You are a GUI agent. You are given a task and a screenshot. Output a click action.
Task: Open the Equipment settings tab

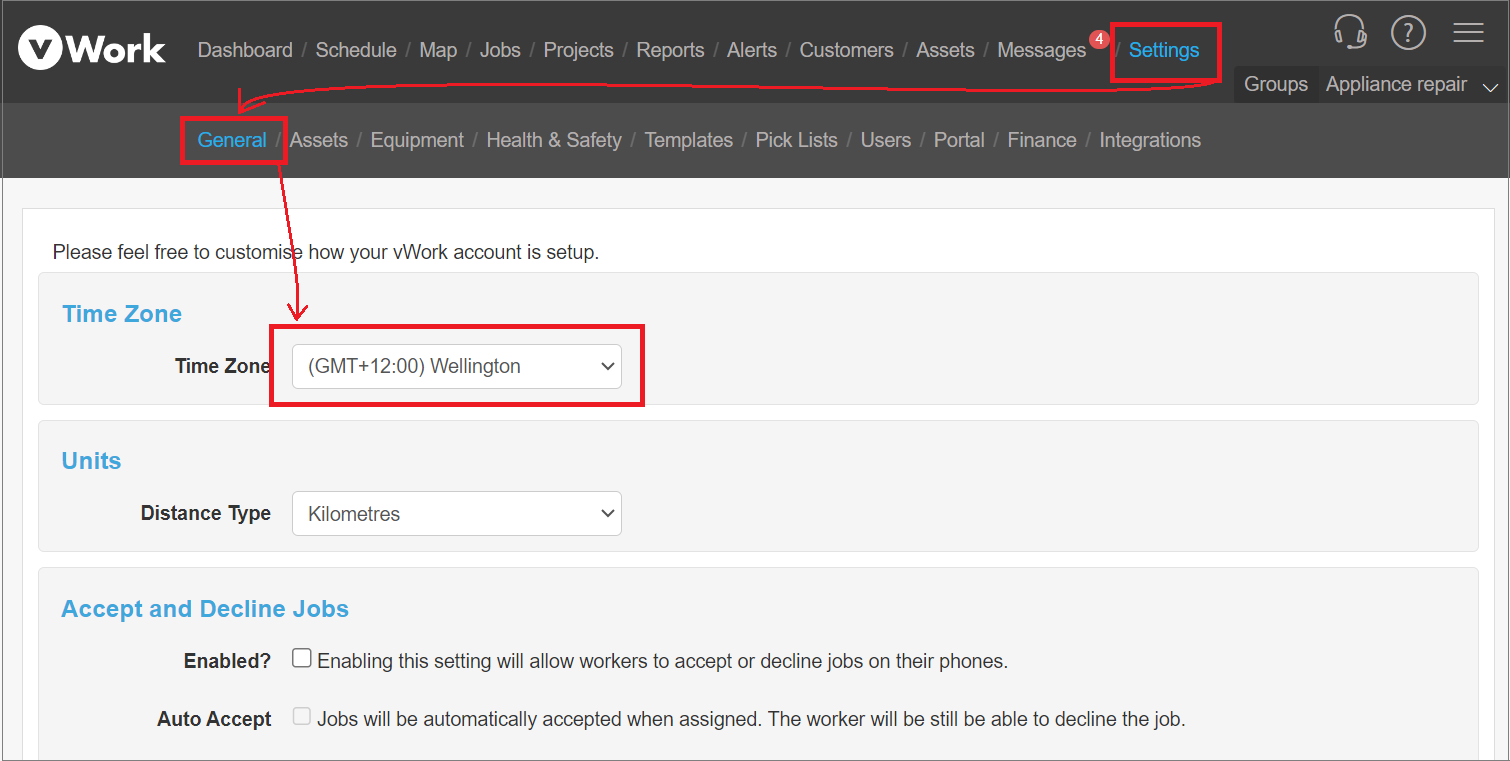[x=417, y=140]
